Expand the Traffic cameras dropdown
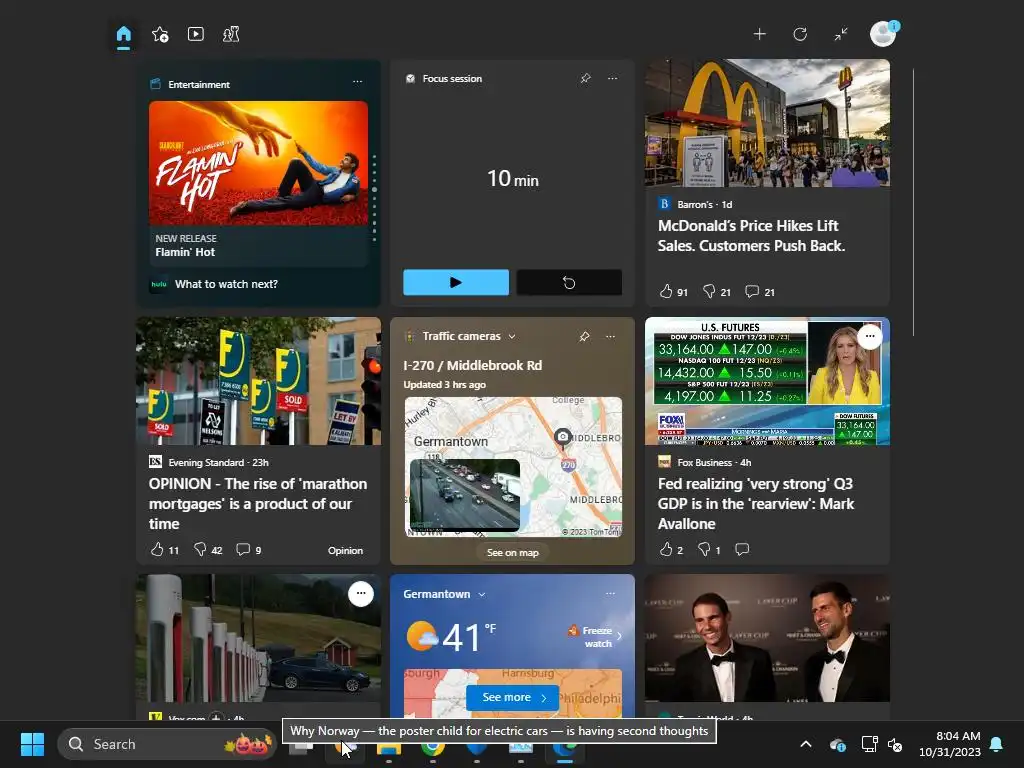The image size is (1024, 768). (x=512, y=336)
